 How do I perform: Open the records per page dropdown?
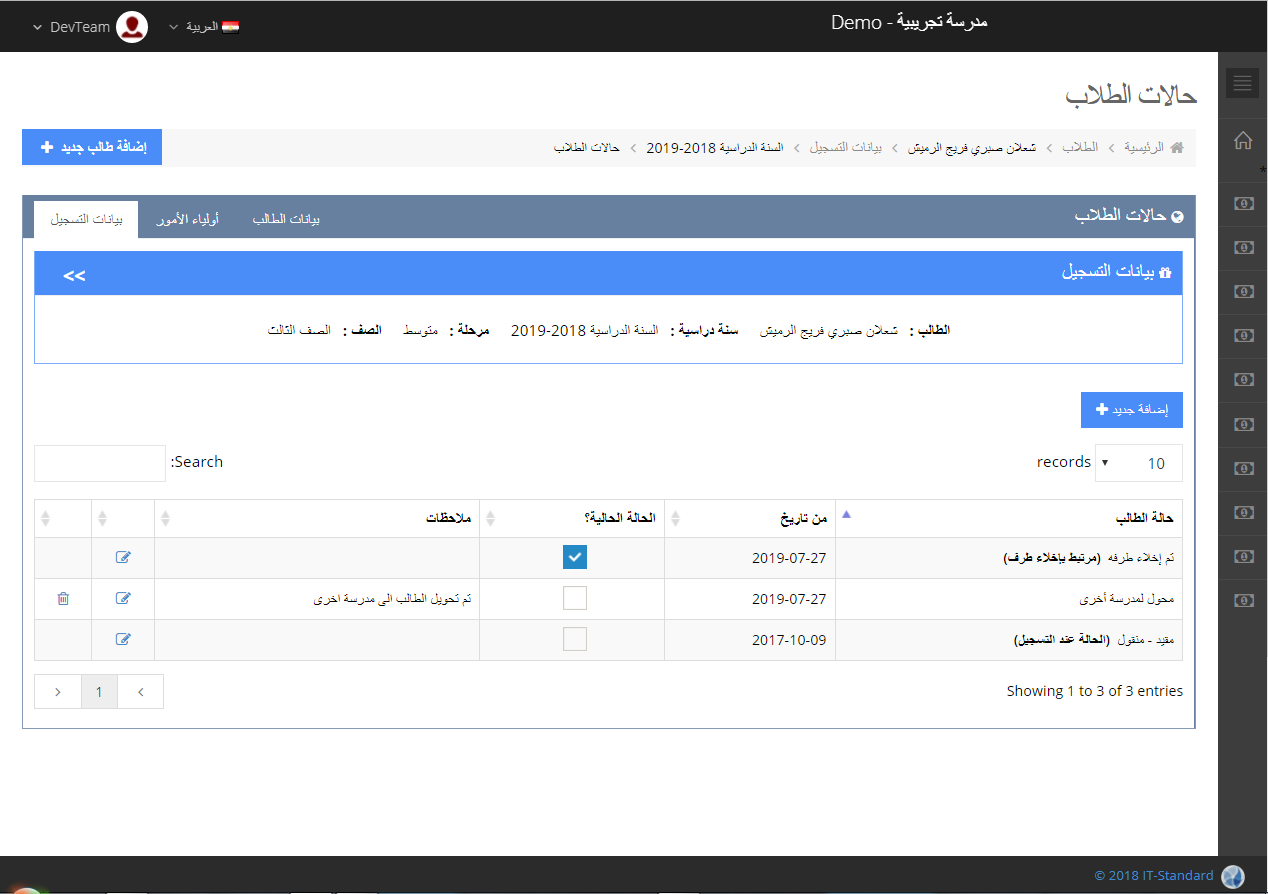coord(1138,463)
